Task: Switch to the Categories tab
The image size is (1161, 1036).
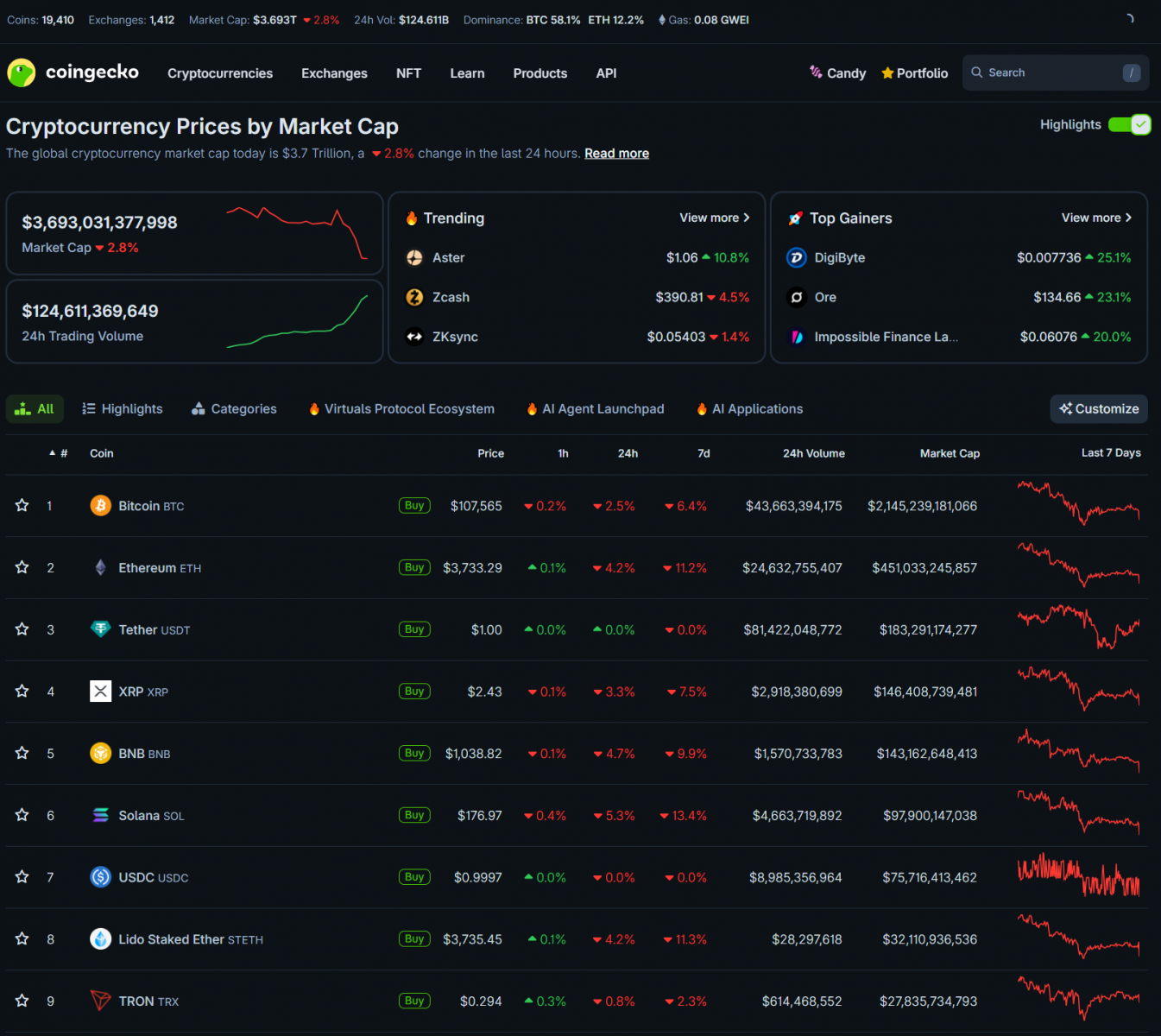Action: click(234, 409)
